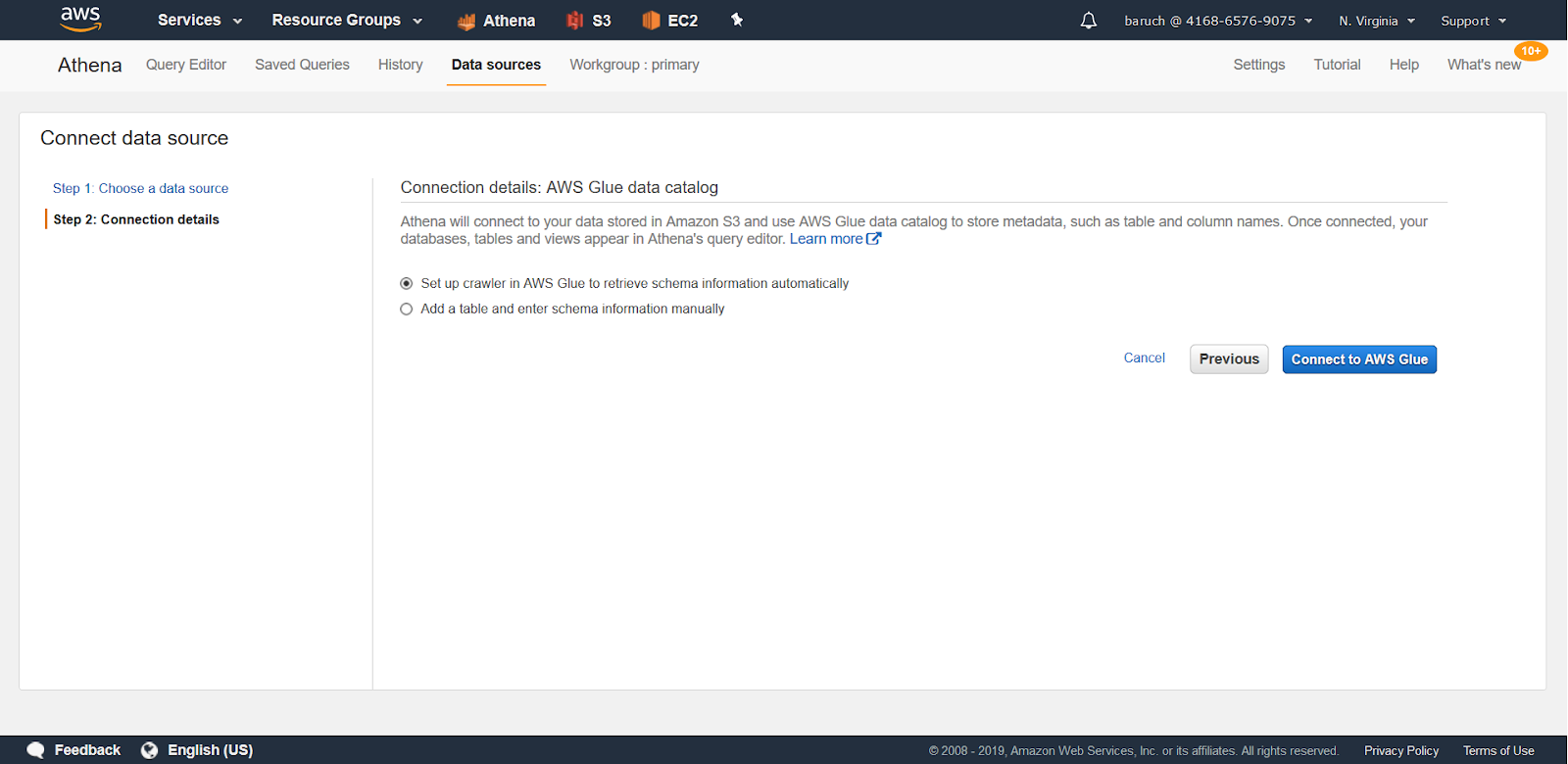Open the S3 shortcut icon
Image resolution: width=1568 pixels, height=764 pixels.
pyautogui.click(x=575, y=21)
